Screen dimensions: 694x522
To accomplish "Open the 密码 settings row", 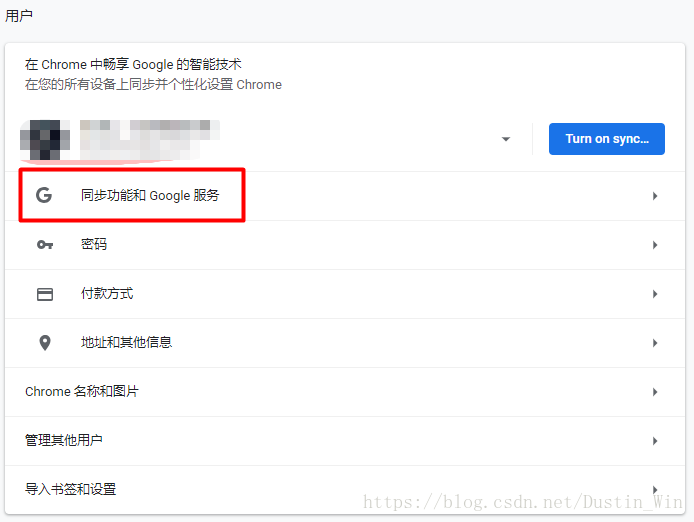I will (x=345, y=245).
